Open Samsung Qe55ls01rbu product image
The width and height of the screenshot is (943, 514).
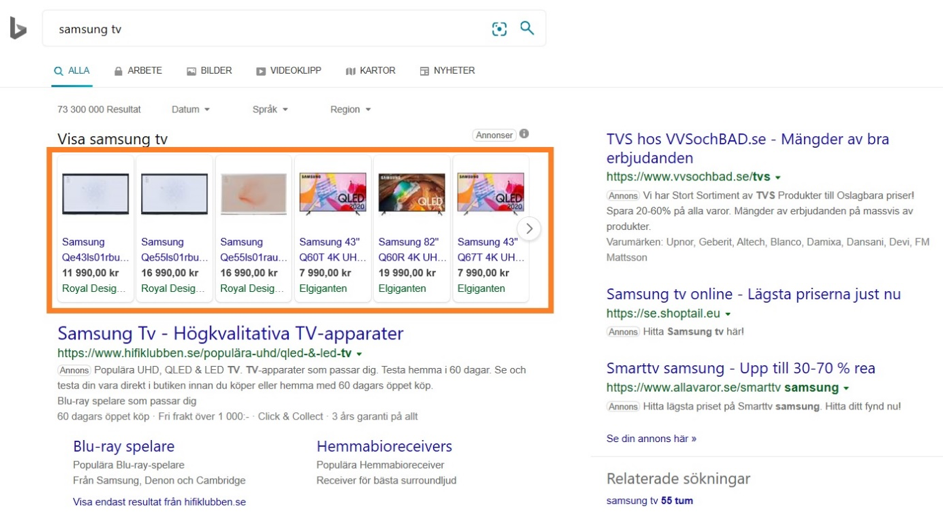pyautogui.click(x=174, y=194)
